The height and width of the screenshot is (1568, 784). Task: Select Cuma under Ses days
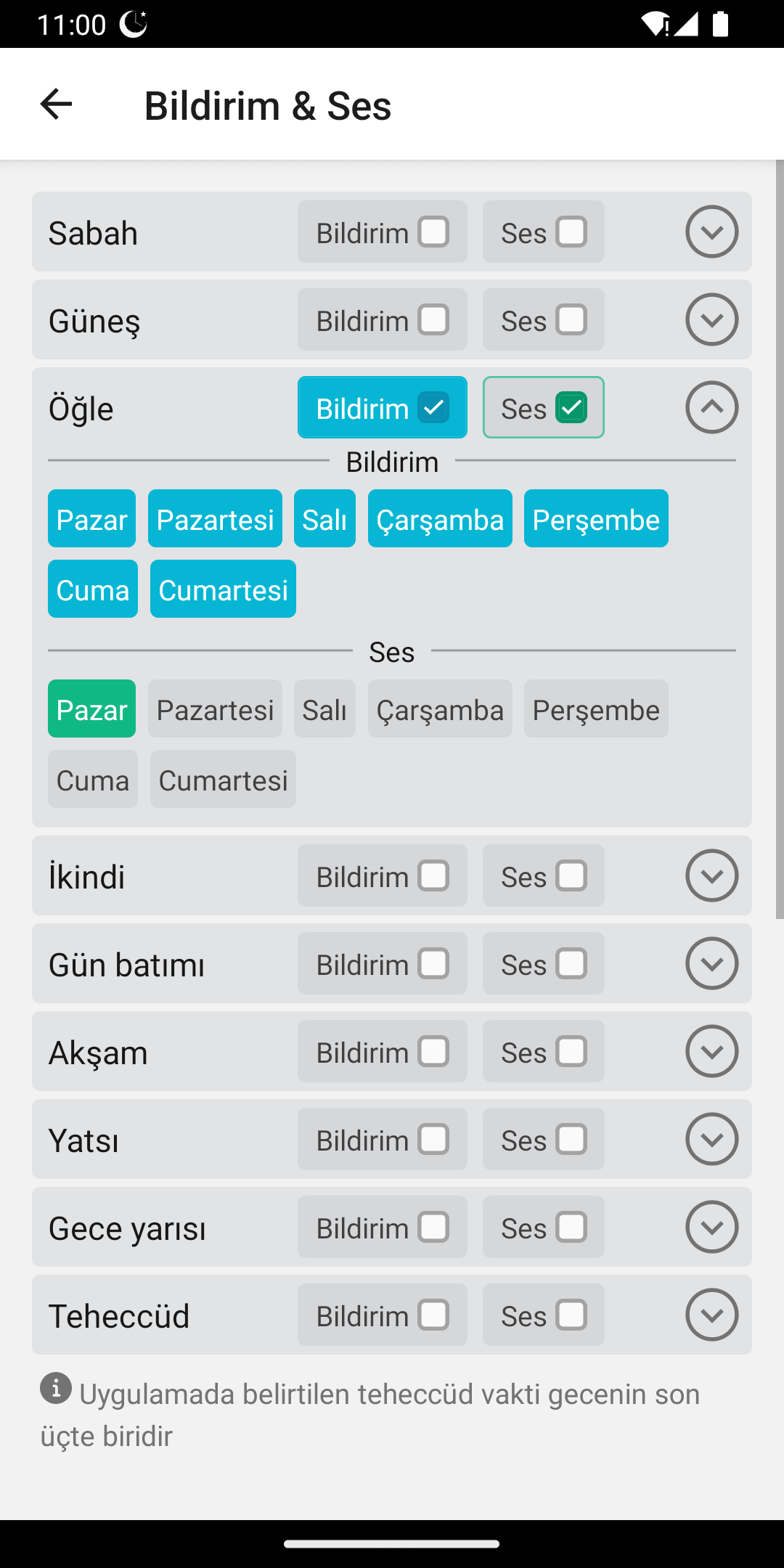93,780
